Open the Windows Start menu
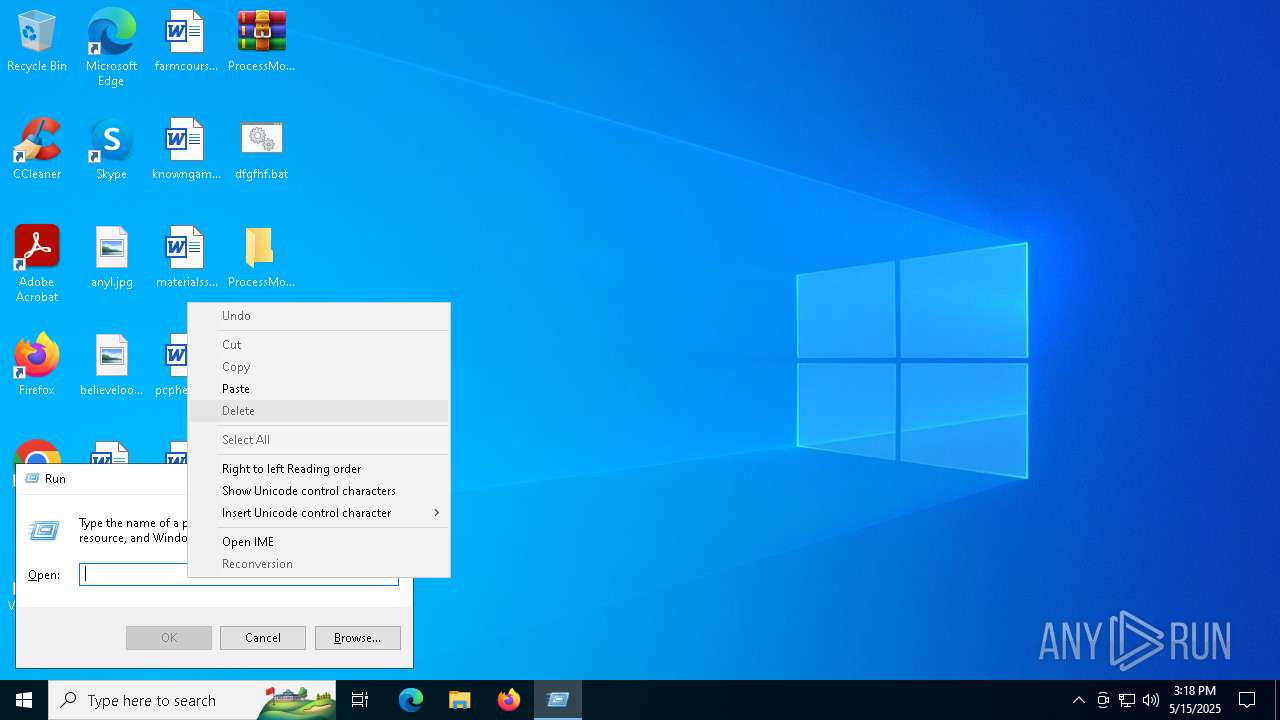1280x720 pixels. coord(24,700)
